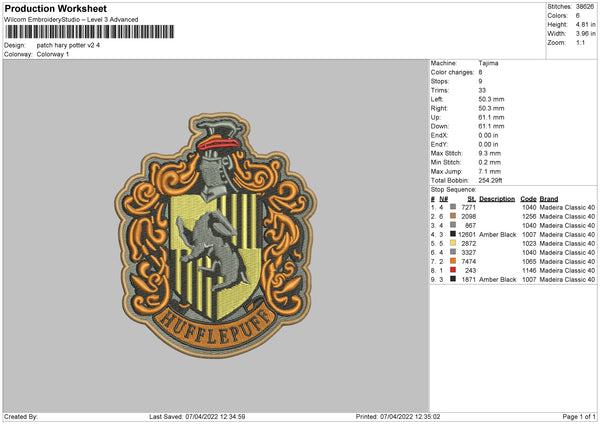Click the Machine value Tajima

click(x=488, y=63)
